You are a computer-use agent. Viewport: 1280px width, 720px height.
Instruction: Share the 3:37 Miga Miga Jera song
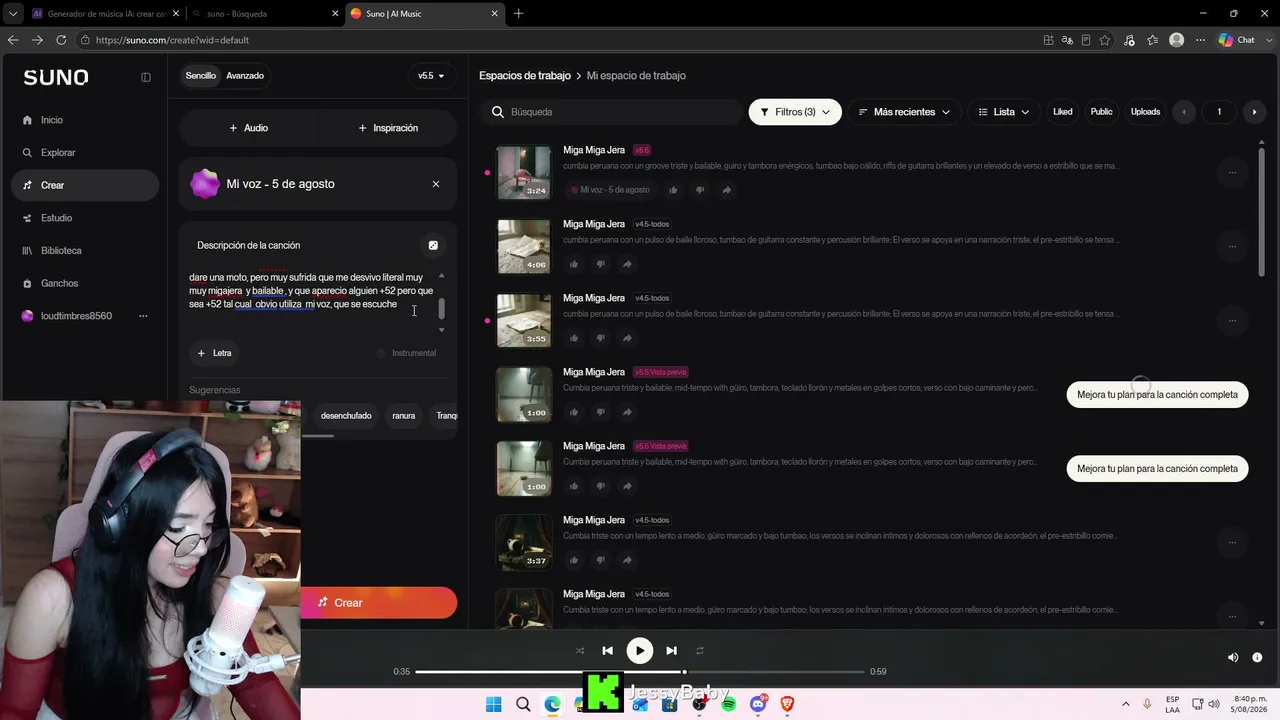coord(627,560)
